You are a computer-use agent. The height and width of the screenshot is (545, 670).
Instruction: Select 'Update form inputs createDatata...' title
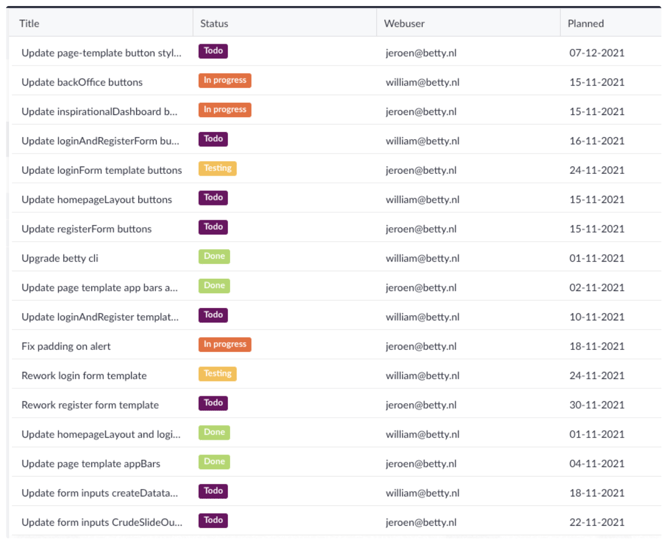tap(100, 493)
